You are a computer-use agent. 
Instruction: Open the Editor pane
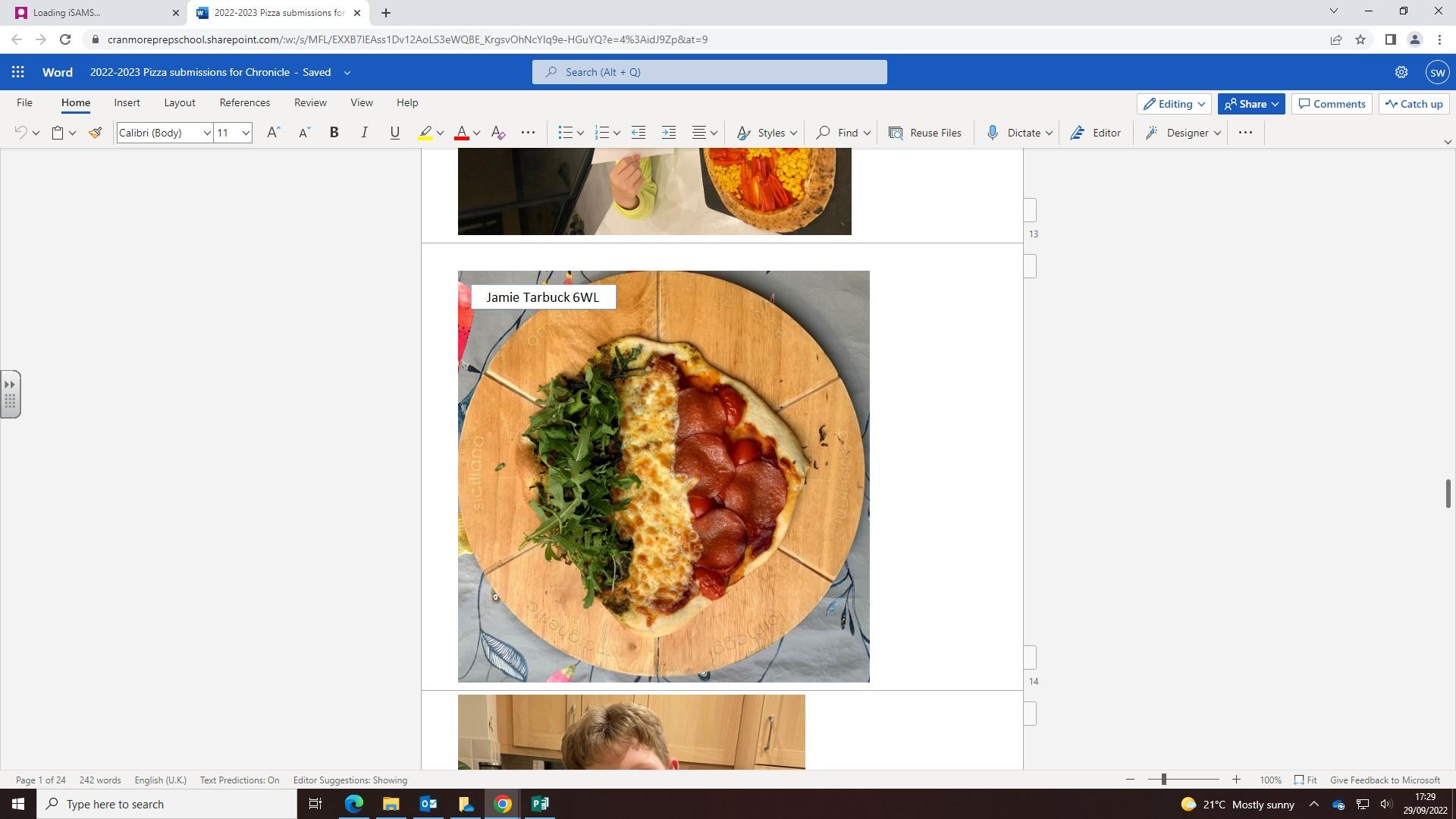1095,133
